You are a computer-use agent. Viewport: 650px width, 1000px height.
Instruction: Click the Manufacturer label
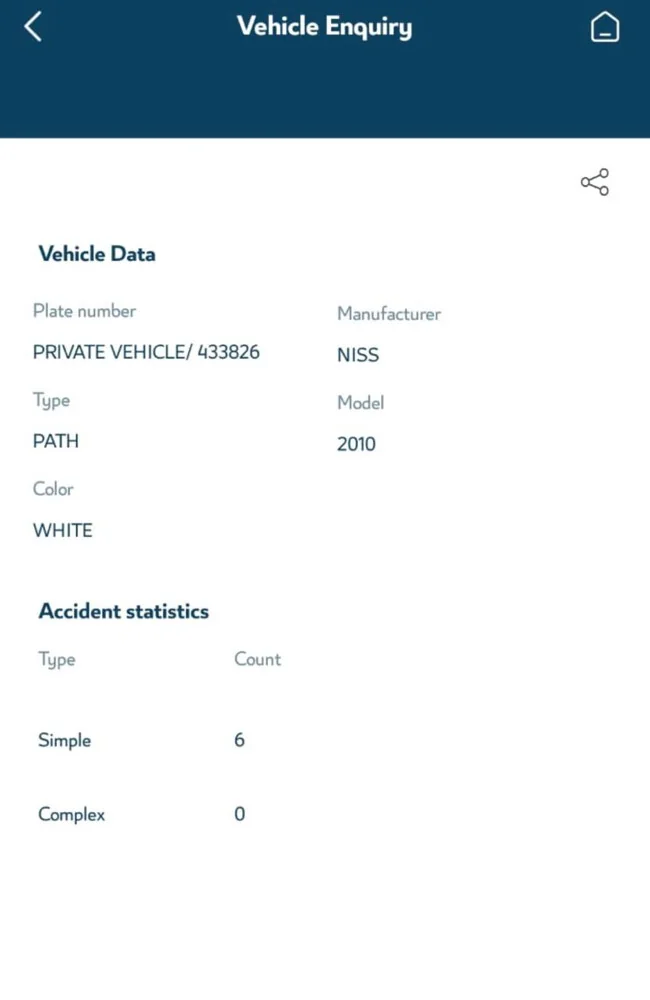click(389, 314)
